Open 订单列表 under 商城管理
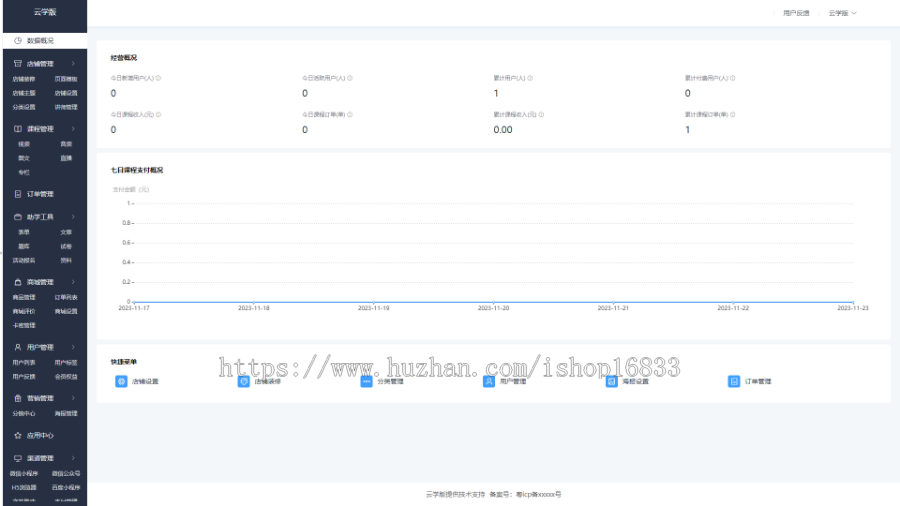This screenshot has height=506, width=900. (66, 297)
